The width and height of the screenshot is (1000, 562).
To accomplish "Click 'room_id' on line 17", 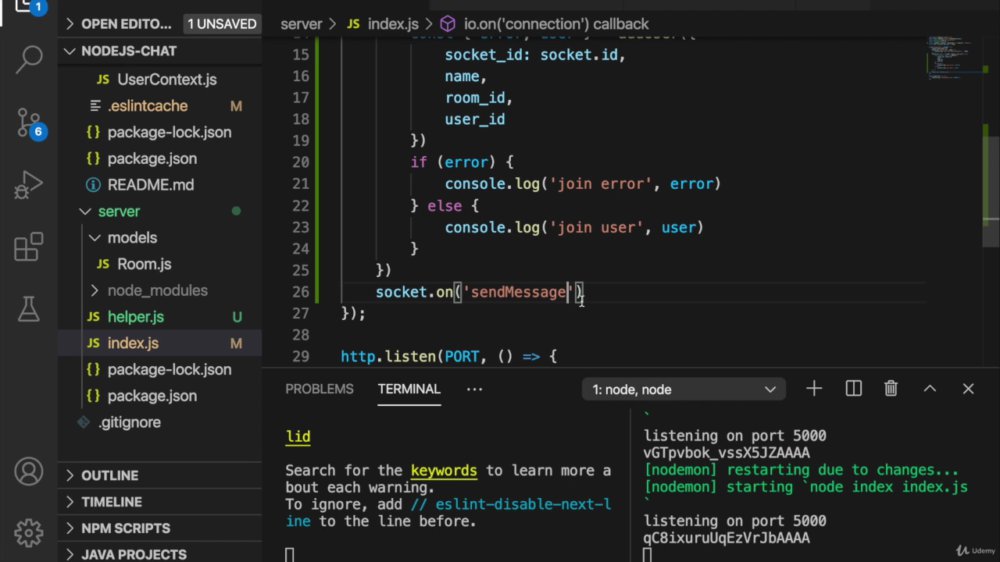I will (x=474, y=98).
